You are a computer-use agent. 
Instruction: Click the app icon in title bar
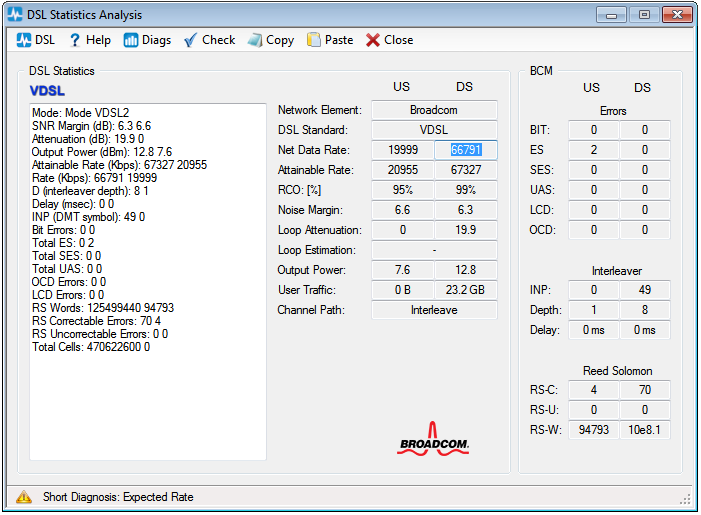(x=15, y=15)
